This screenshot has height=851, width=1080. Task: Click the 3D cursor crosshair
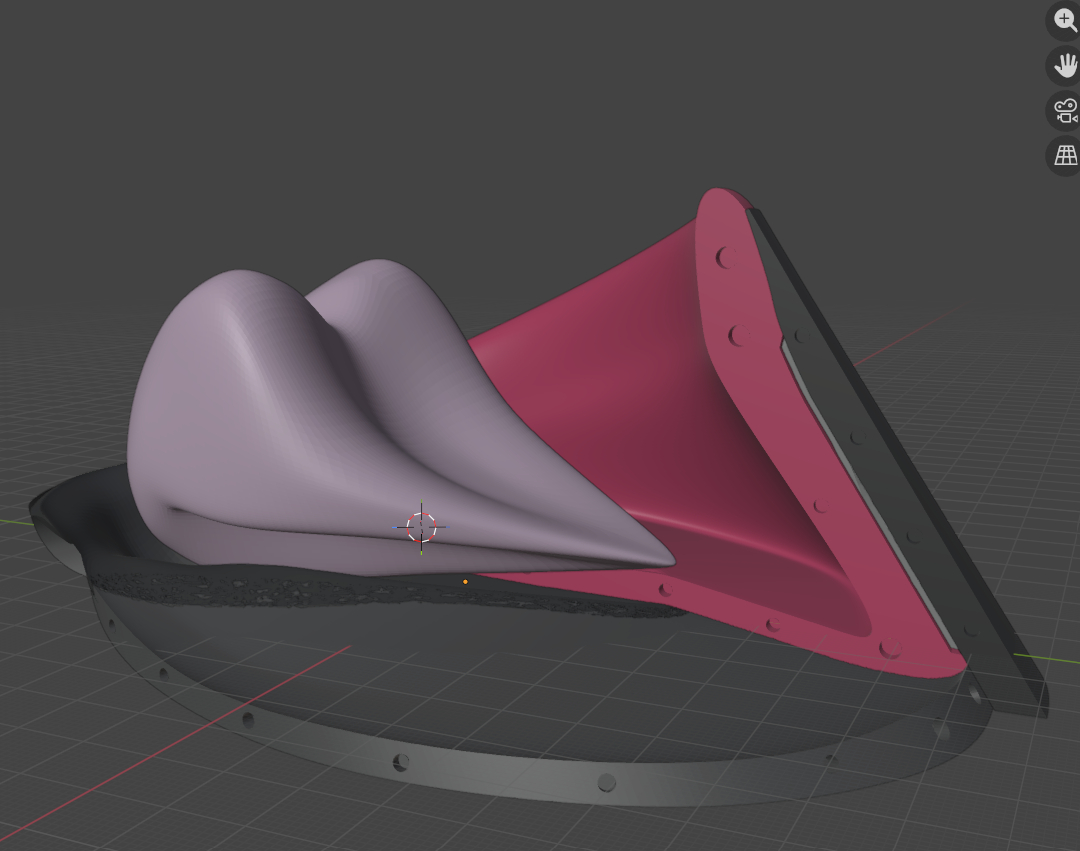click(421, 526)
